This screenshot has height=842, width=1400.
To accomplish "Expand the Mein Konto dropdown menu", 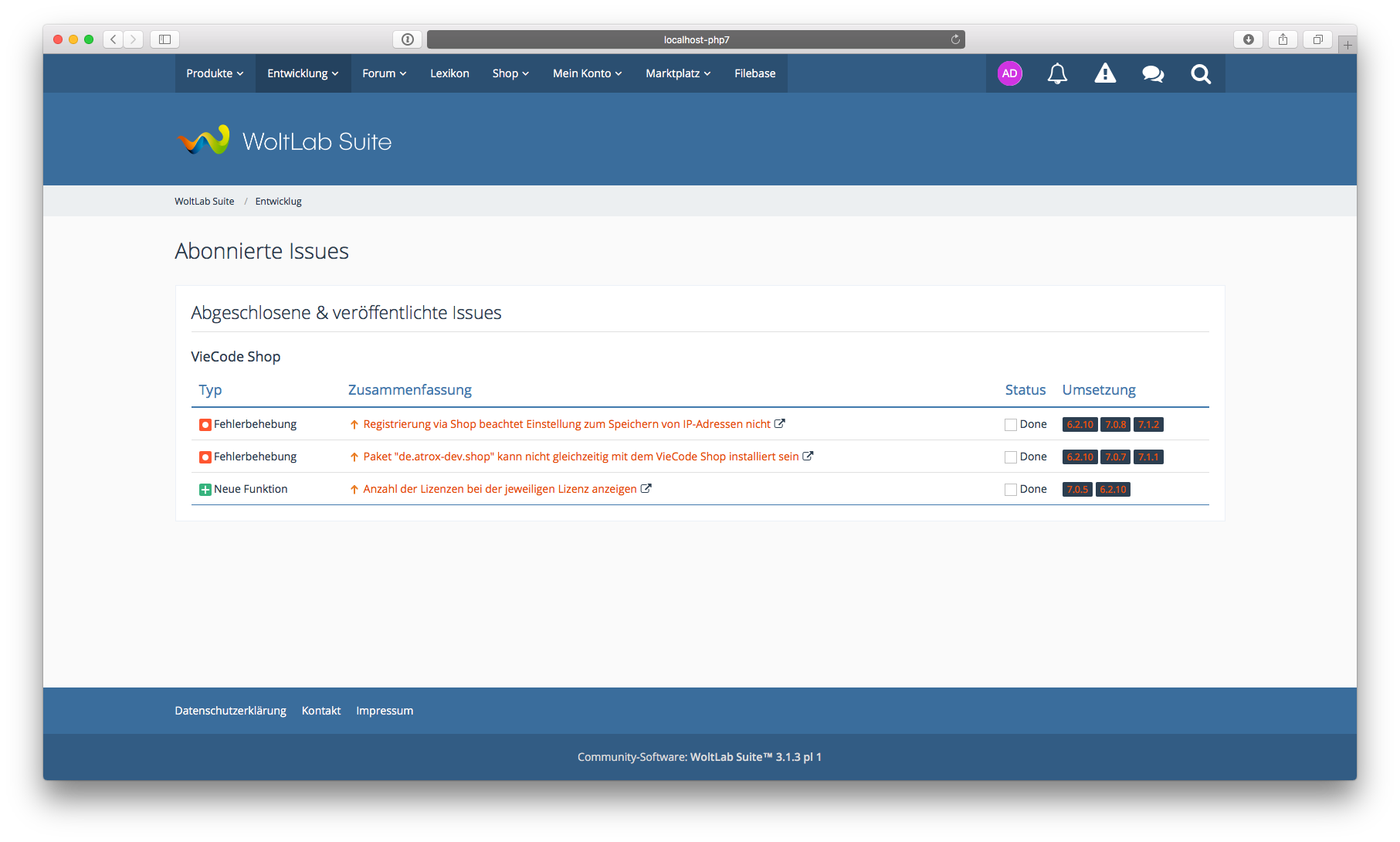I will click(x=587, y=73).
